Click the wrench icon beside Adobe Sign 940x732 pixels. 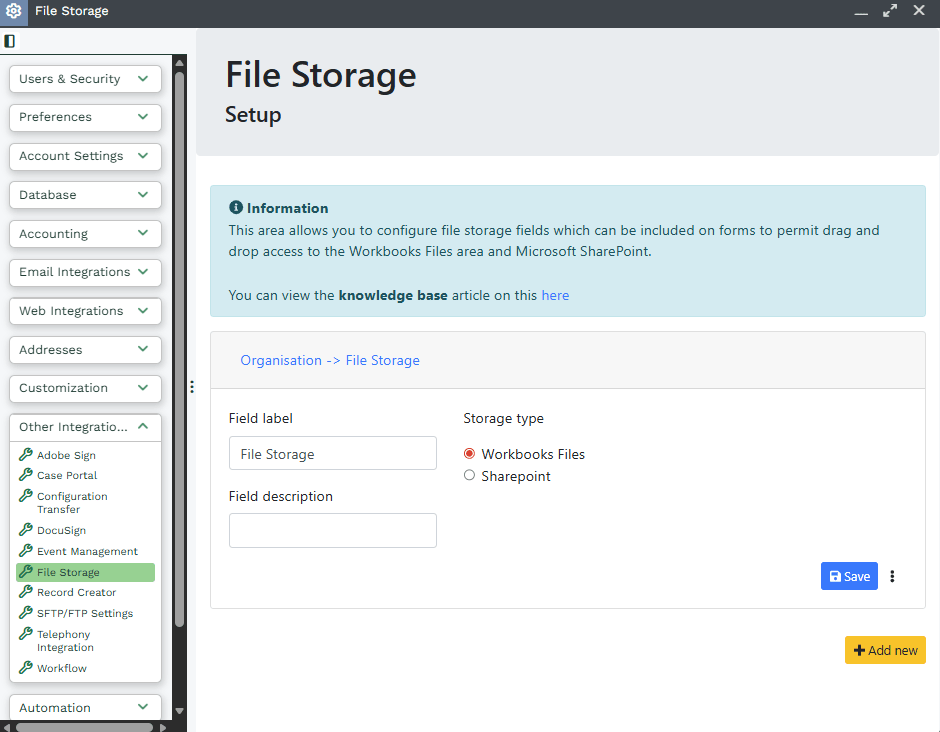click(26, 455)
